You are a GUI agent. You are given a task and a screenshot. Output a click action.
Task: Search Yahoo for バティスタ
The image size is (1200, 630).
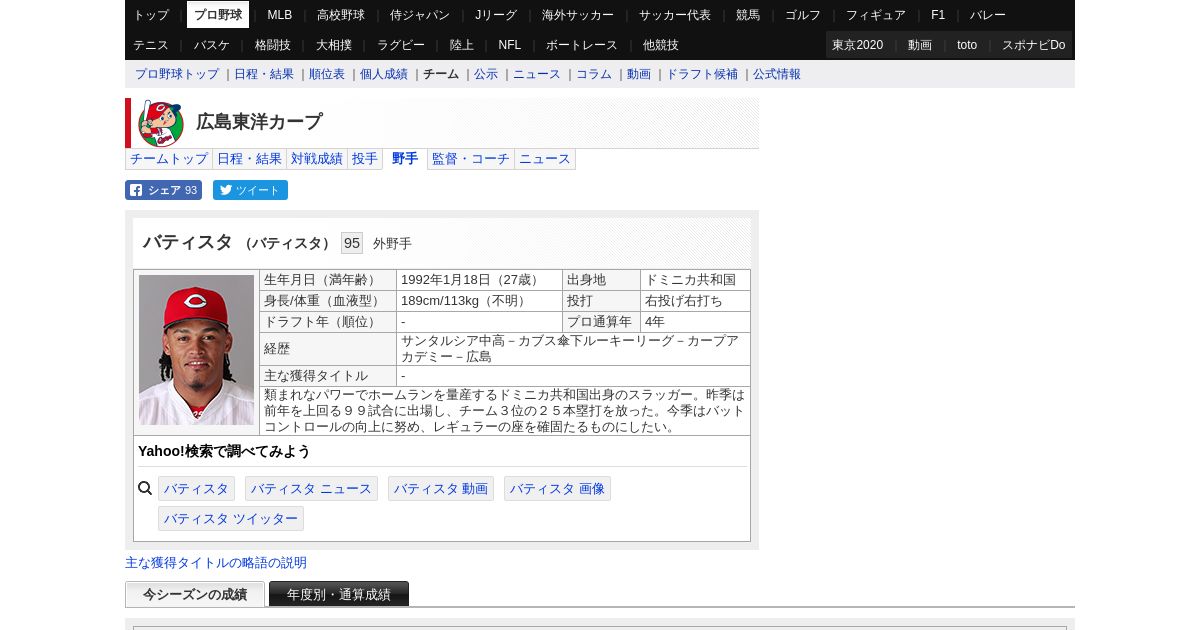[196, 489]
